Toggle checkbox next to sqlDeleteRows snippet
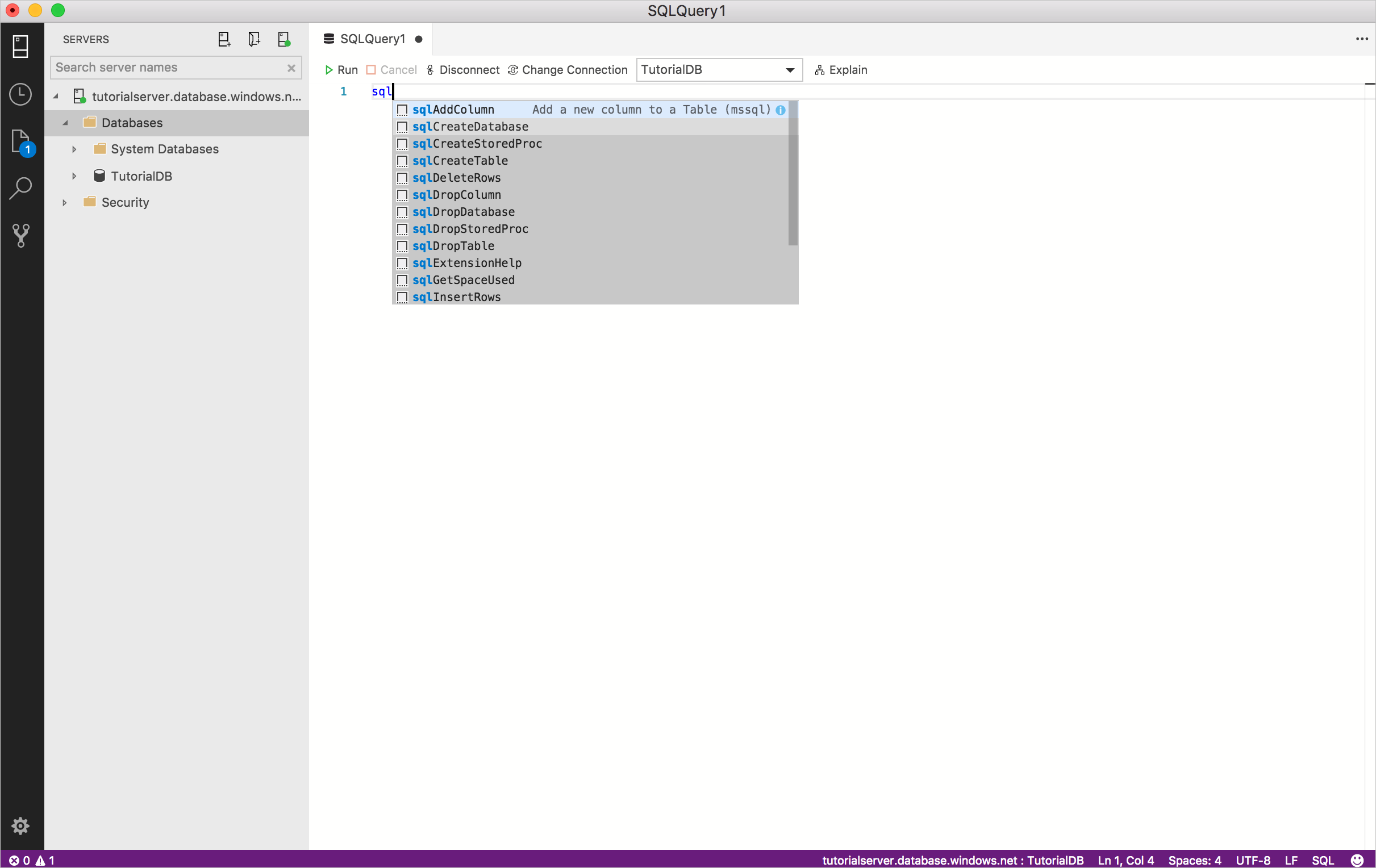The image size is (1376, 868). coord(403,177)
